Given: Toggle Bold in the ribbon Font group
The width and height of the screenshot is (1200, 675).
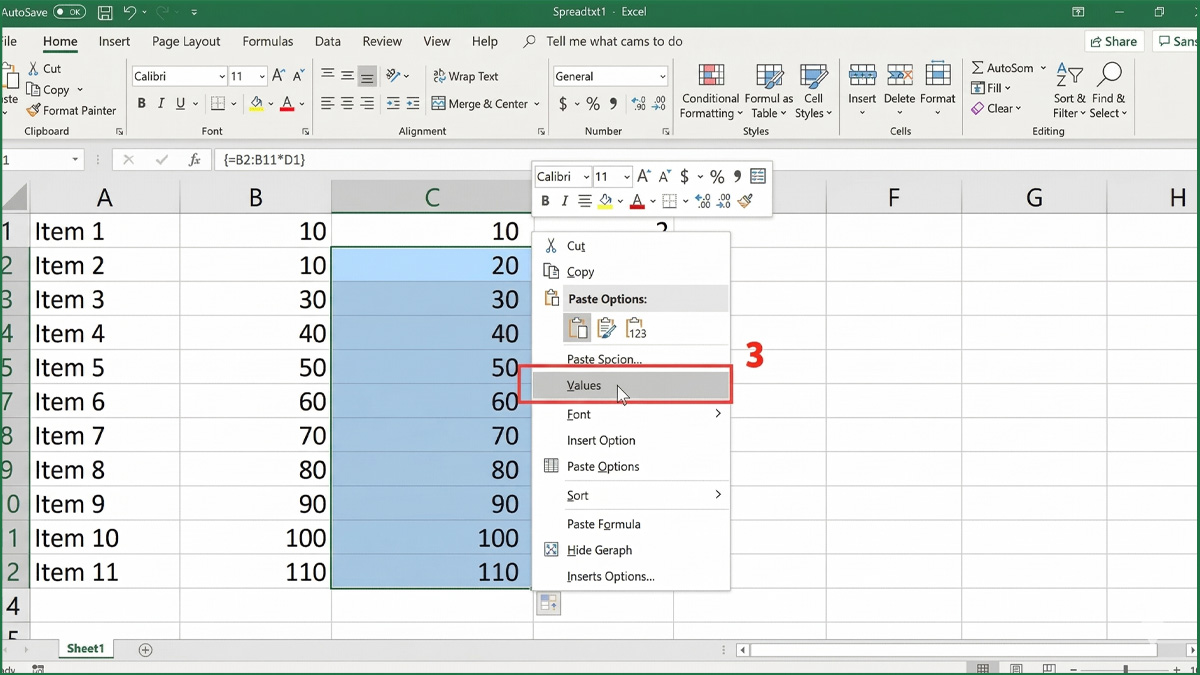Looking at the screenshot, I should (142, 104).
